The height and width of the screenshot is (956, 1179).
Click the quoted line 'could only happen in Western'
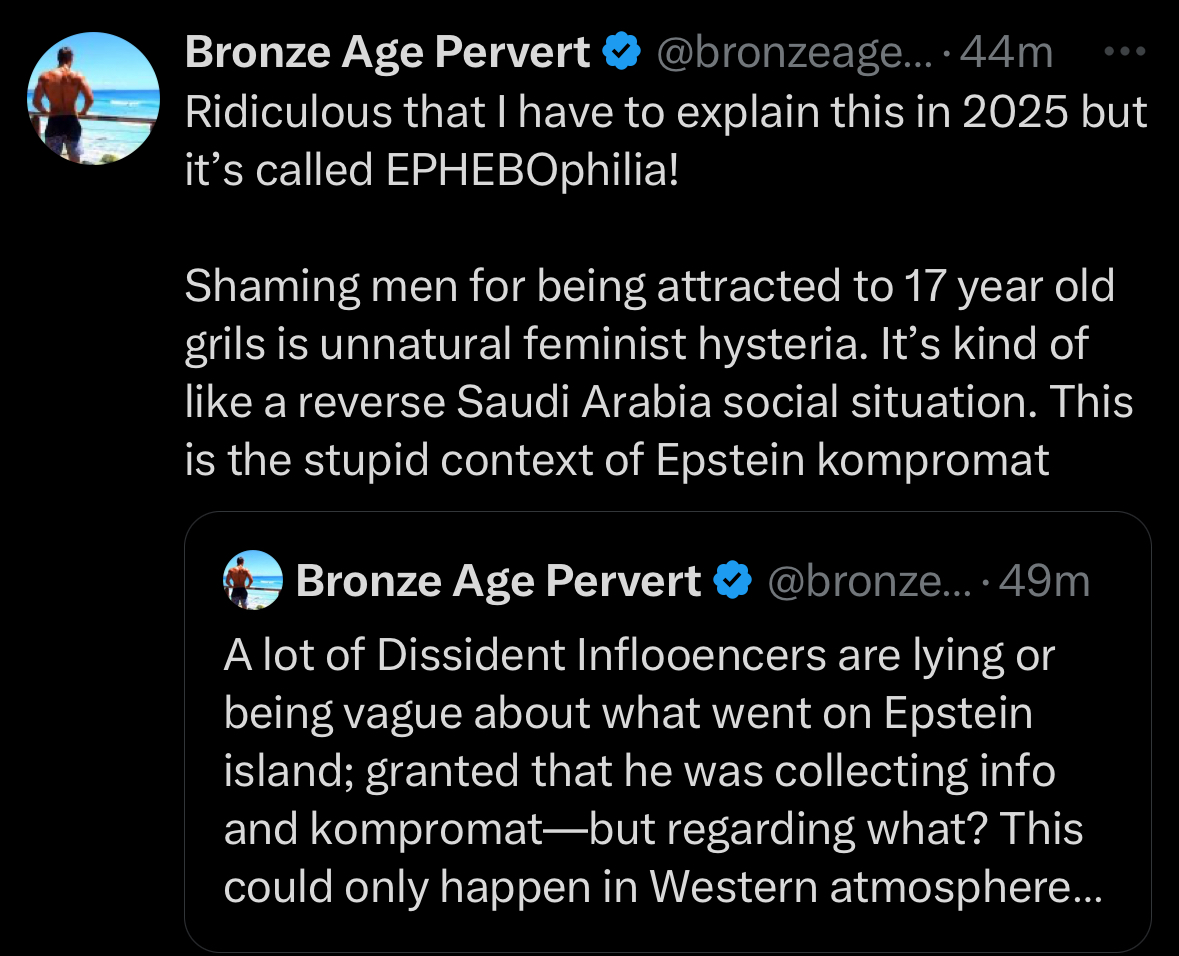663,887
